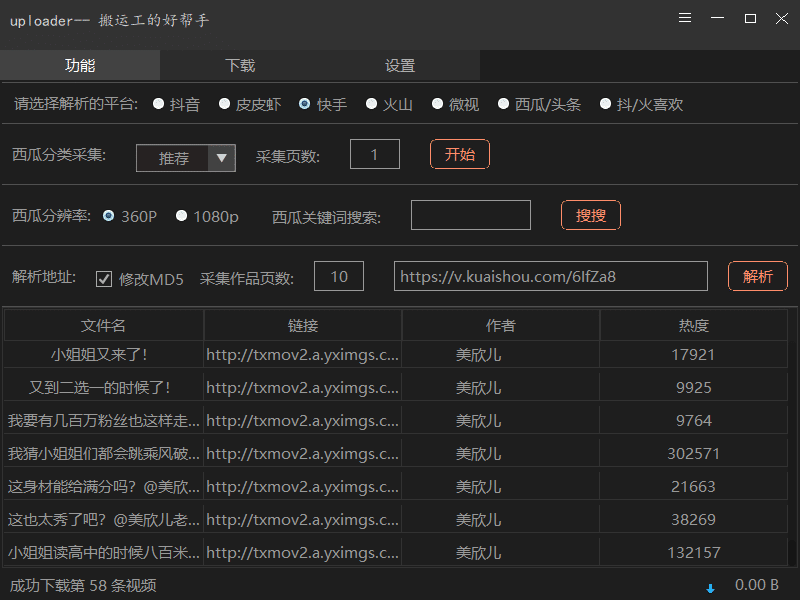Open the hamburger menu in the title bar
This screenshot has height=600, width=800.
[684, 18]
